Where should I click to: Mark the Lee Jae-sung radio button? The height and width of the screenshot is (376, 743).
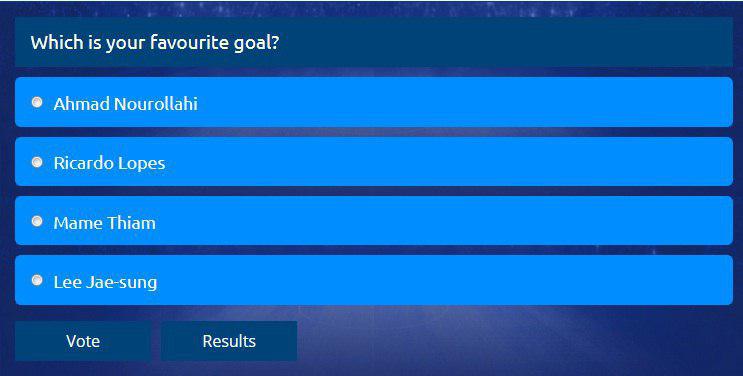tap(37, 280)
